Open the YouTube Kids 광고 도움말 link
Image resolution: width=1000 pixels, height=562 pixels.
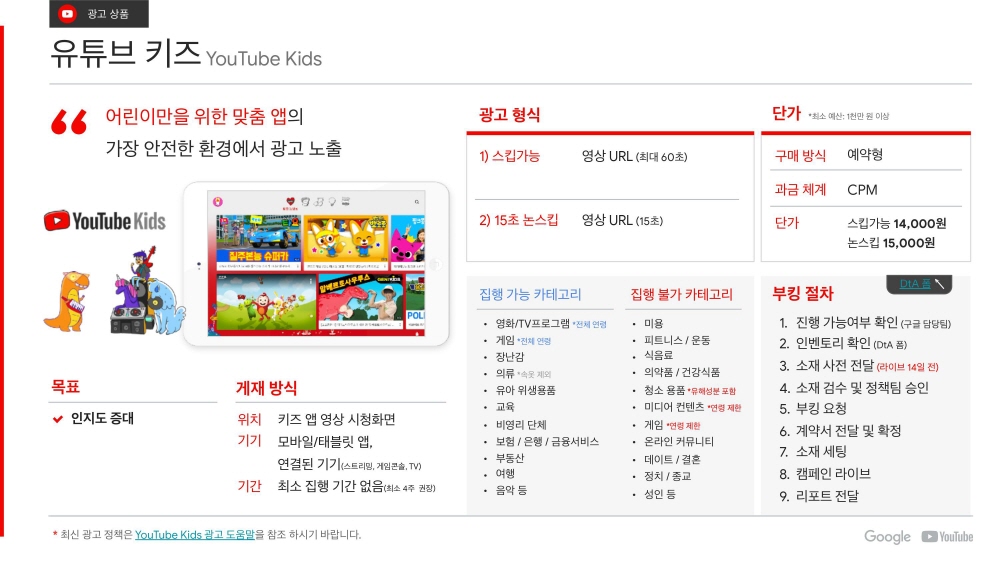pos(195,535)
